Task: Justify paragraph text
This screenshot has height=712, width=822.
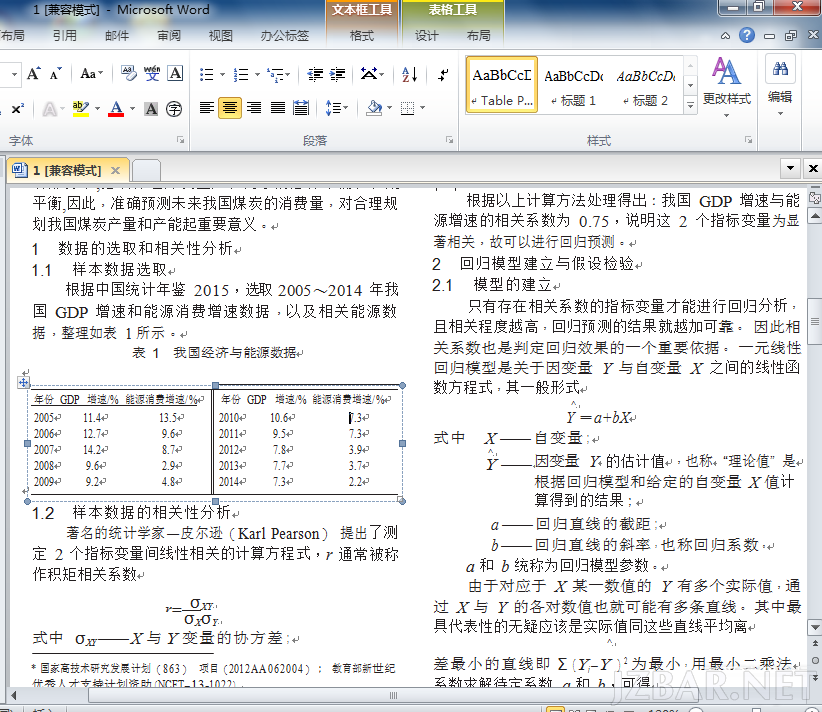Action: click(277, 108)
